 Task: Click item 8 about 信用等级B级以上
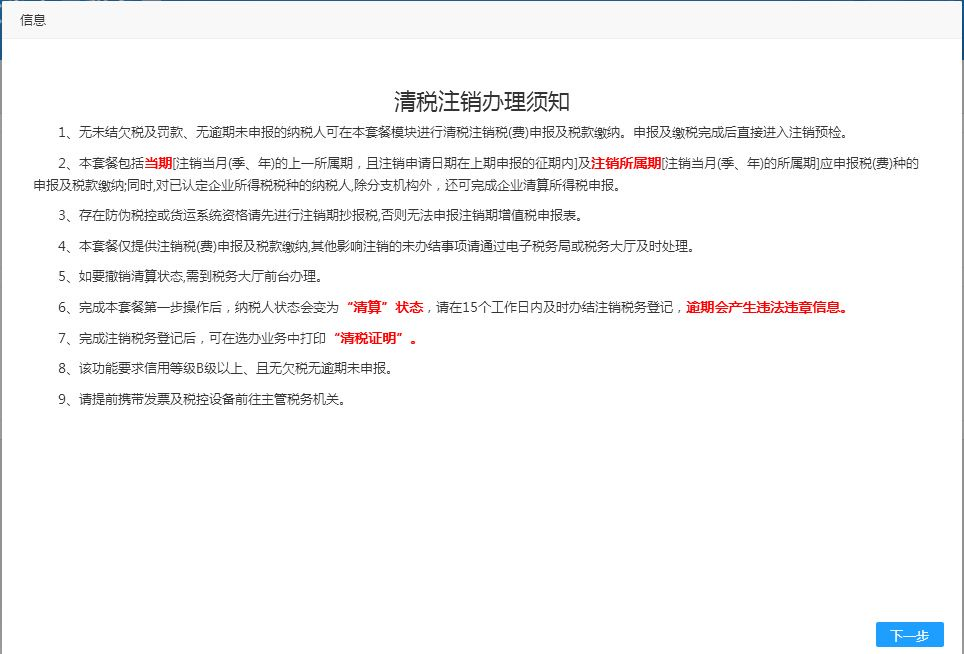(226, 368)
